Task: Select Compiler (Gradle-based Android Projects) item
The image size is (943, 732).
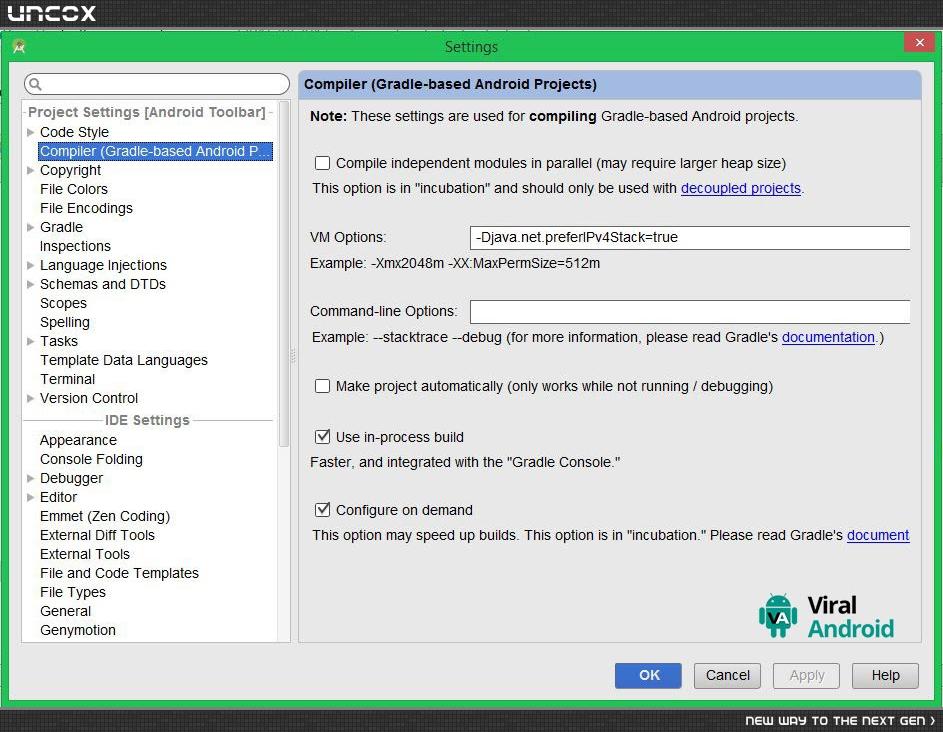Action: 155,151
